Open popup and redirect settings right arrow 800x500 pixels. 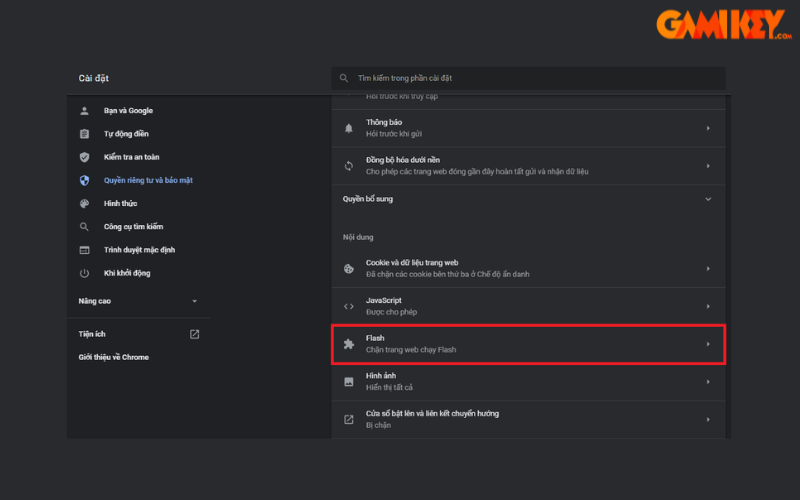click(x=708, y=419)
